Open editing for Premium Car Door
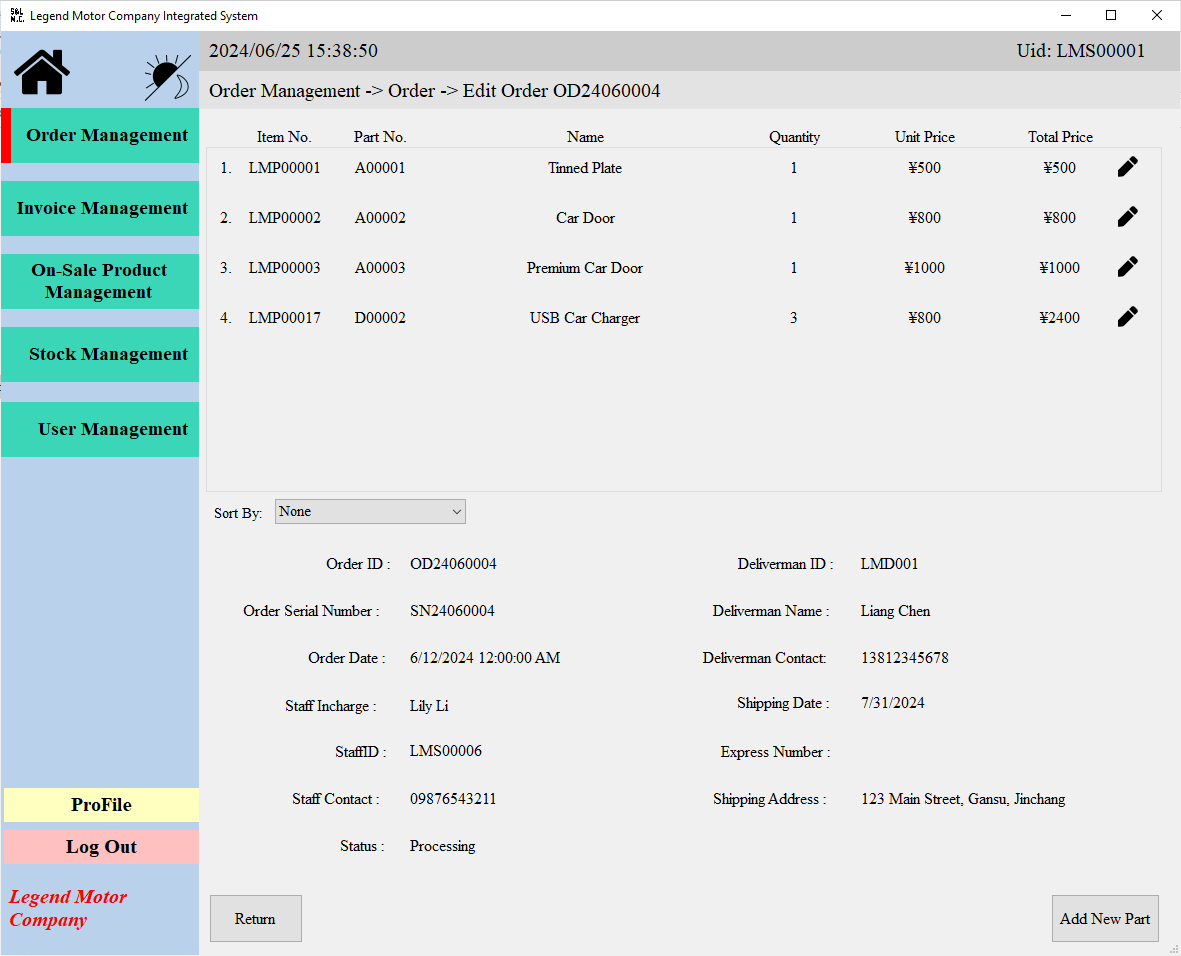Image resolution: width=1181 pixels, height=956 pixels. [1127, 266]
